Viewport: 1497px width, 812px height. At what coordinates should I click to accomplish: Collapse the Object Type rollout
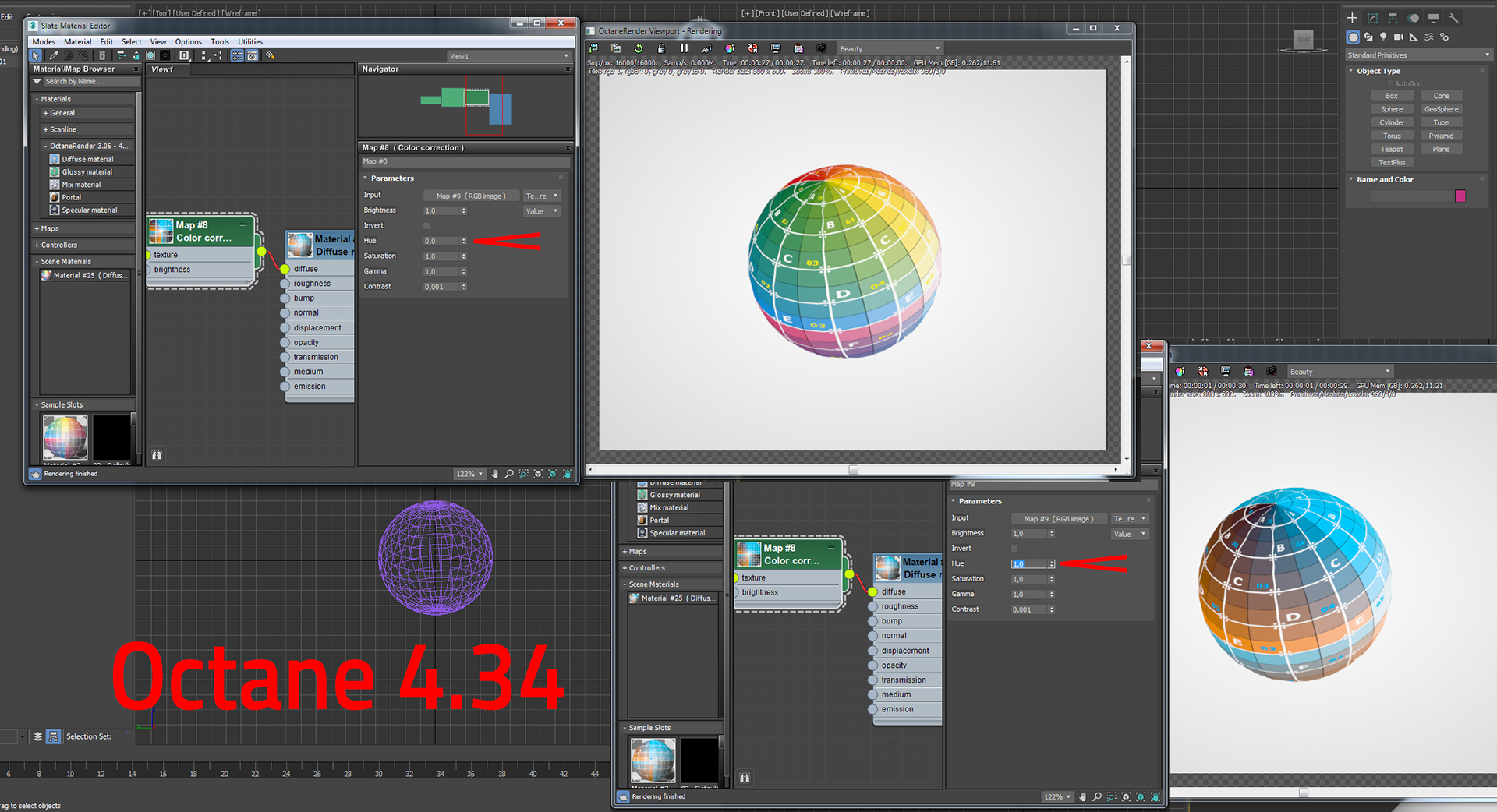coord(1418,71)
